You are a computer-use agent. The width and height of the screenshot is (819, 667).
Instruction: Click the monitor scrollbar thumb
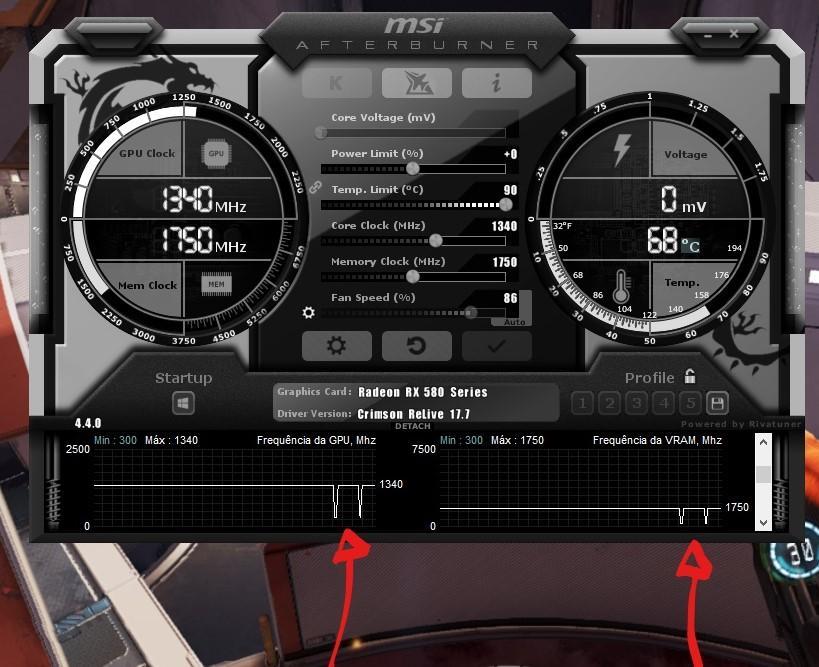click(763, 474)
